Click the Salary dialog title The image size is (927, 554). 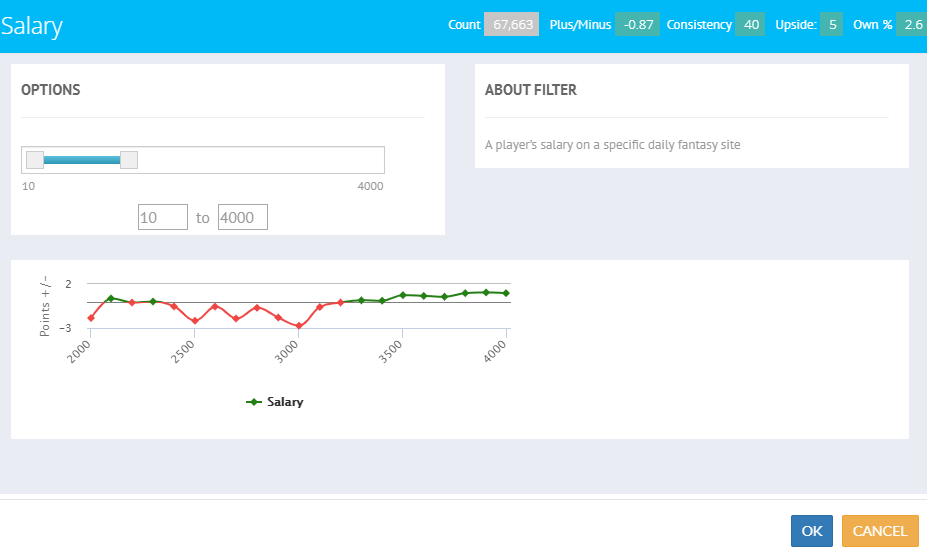pos(31,26)
